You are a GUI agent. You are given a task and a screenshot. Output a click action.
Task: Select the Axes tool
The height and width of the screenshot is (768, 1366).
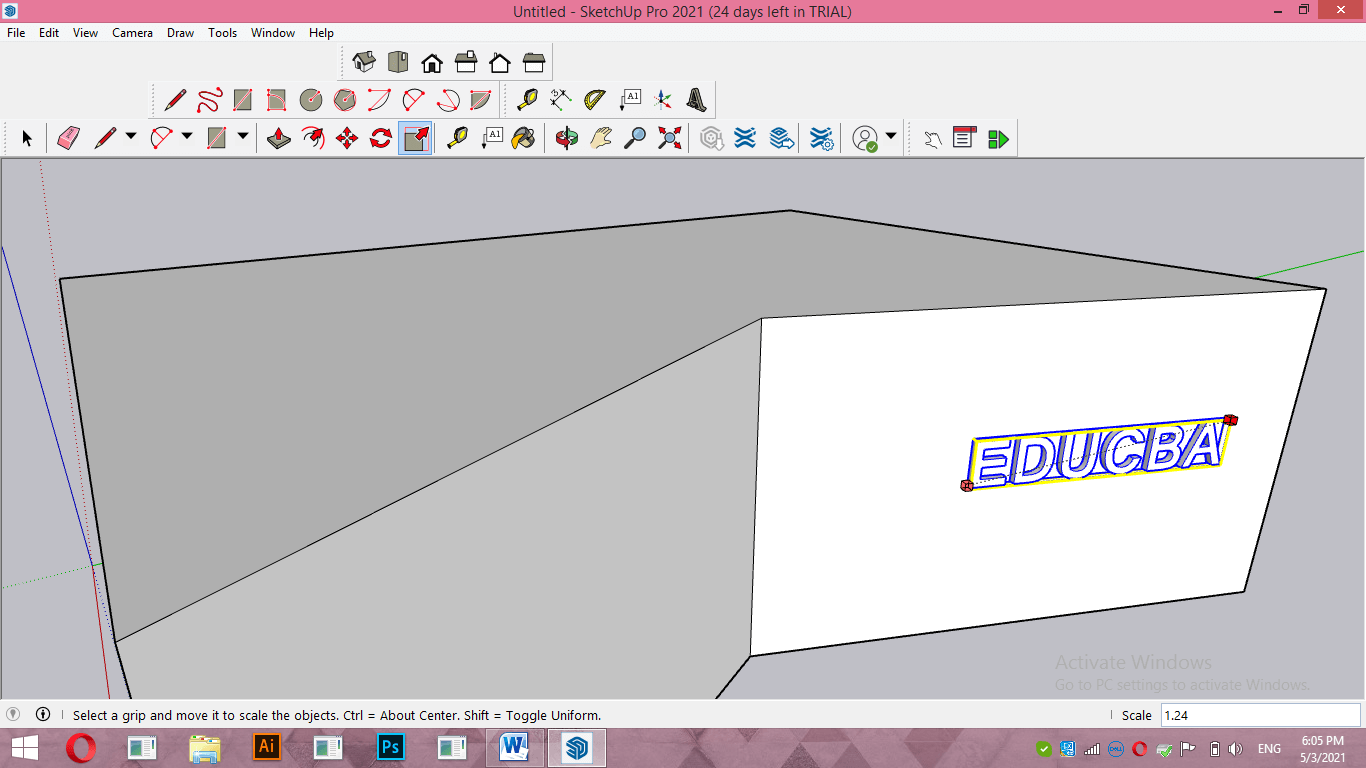663,100
